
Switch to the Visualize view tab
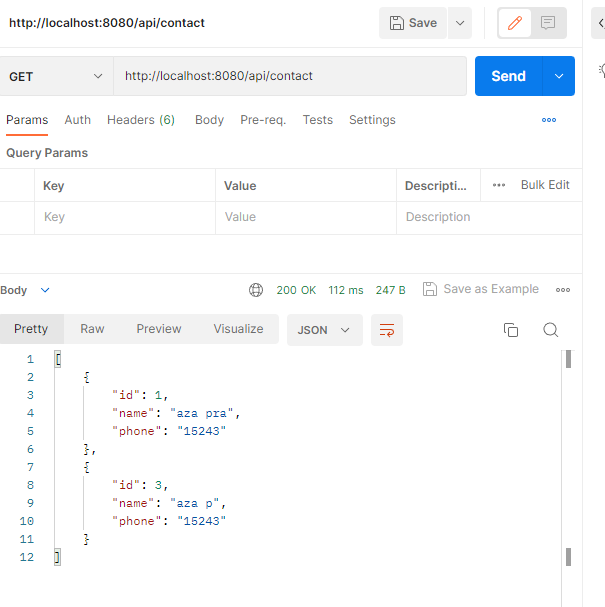pos(238,329)
